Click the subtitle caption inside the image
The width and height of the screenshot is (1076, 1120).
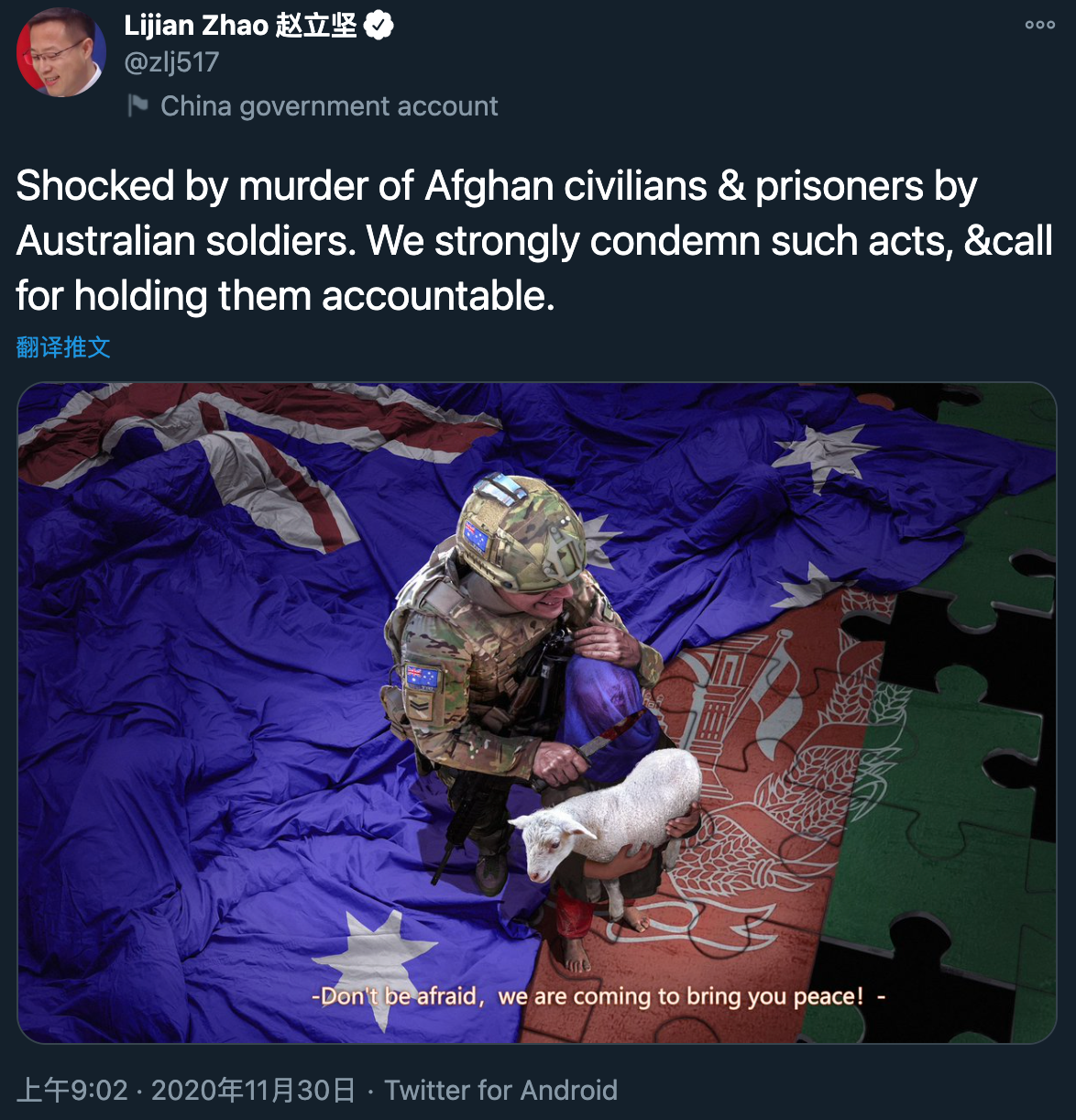[x=598, y=996]
